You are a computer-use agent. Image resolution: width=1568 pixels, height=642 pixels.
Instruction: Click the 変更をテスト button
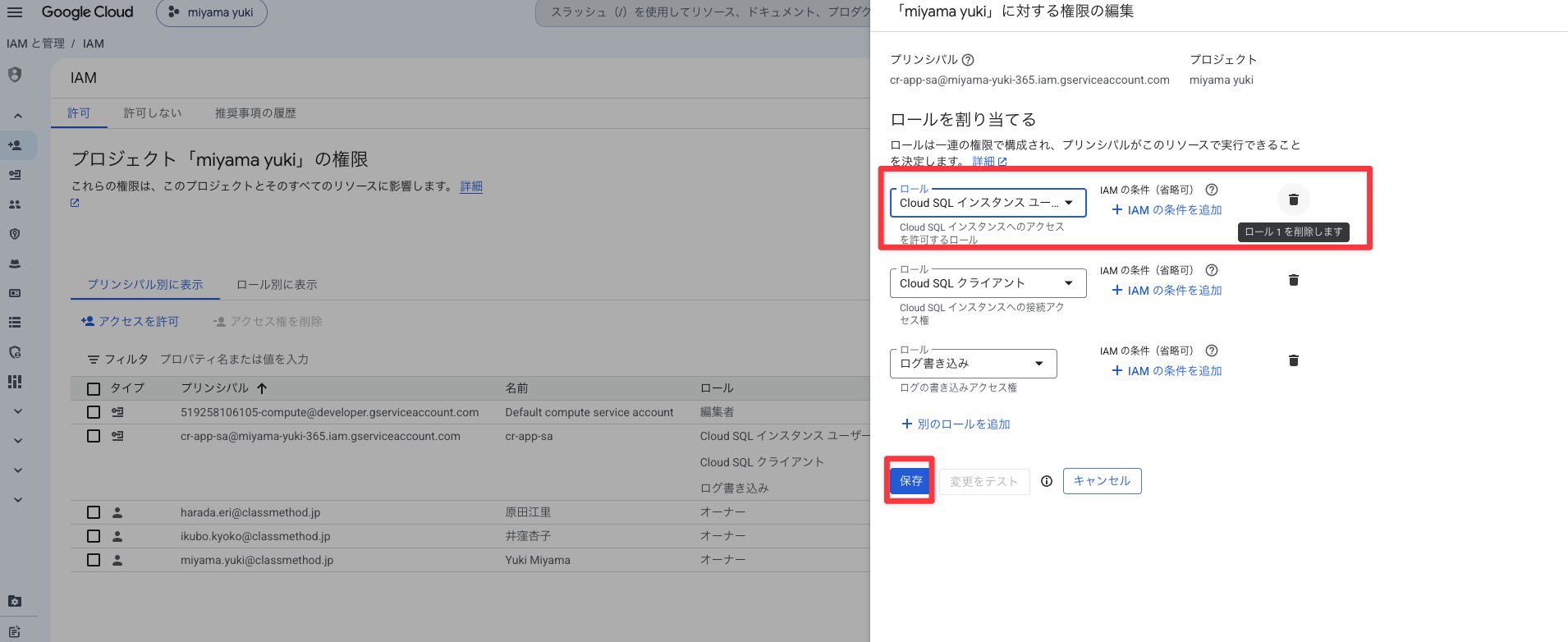click(x=983, y=482)
